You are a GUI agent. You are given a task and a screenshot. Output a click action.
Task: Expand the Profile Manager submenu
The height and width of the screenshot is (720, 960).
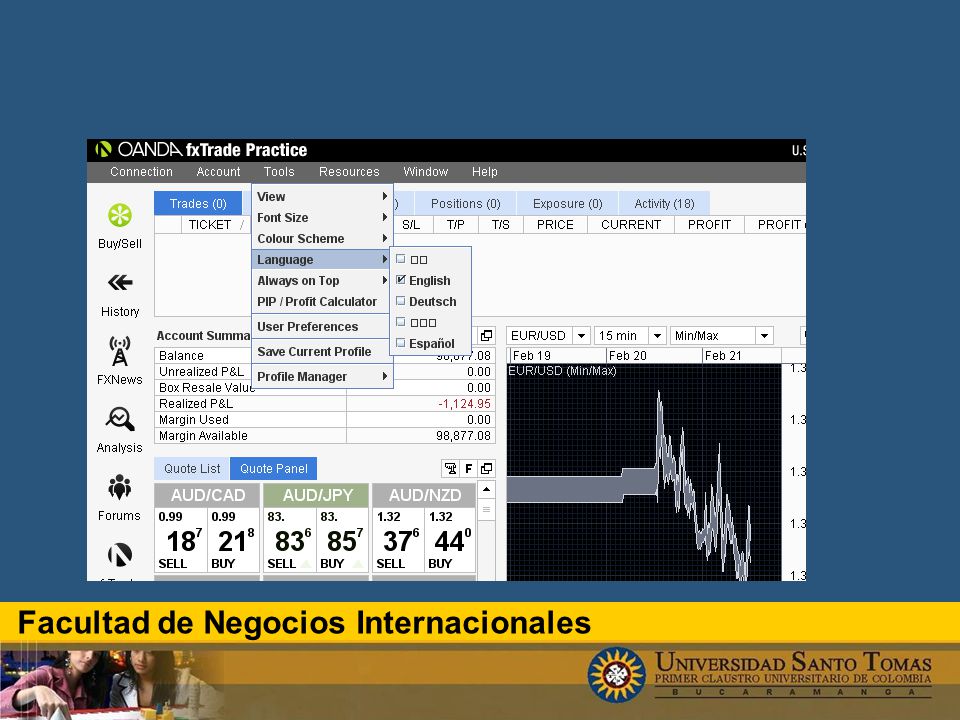pos(322,377)
